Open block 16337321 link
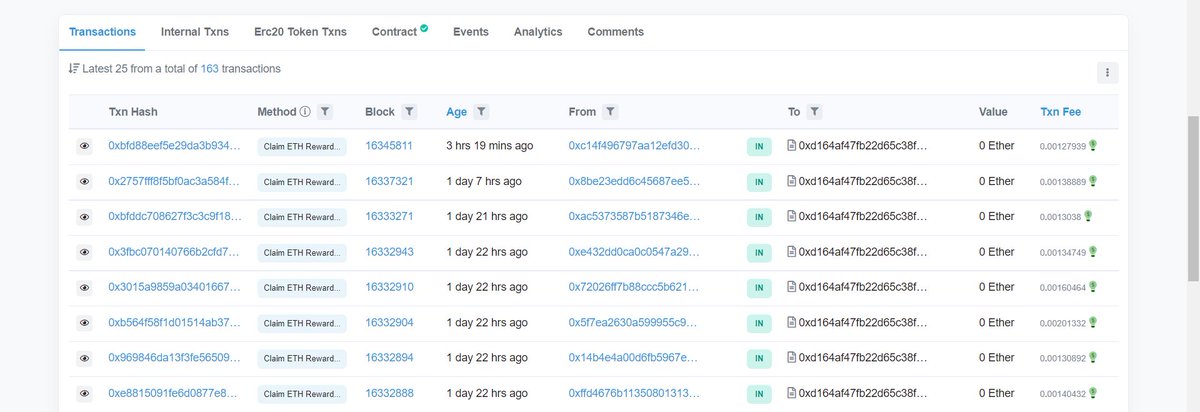 (389, 181)
